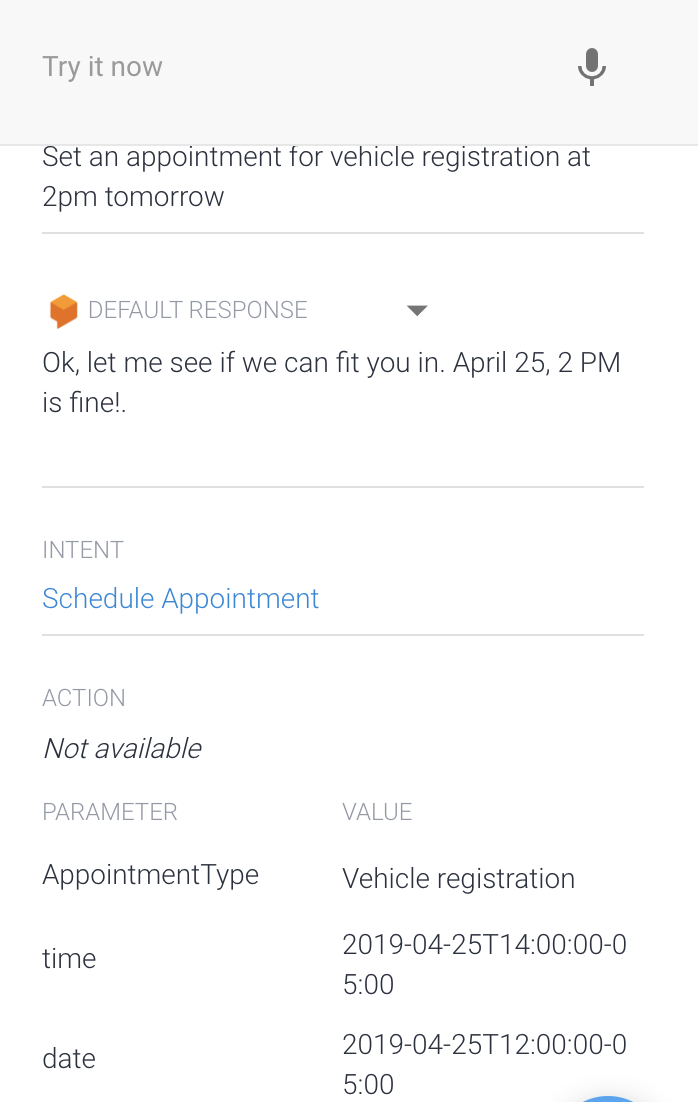This screenshot has height=1102, width=698.
Task: Click the date parameter name
Action: [x=69, y=1058]
